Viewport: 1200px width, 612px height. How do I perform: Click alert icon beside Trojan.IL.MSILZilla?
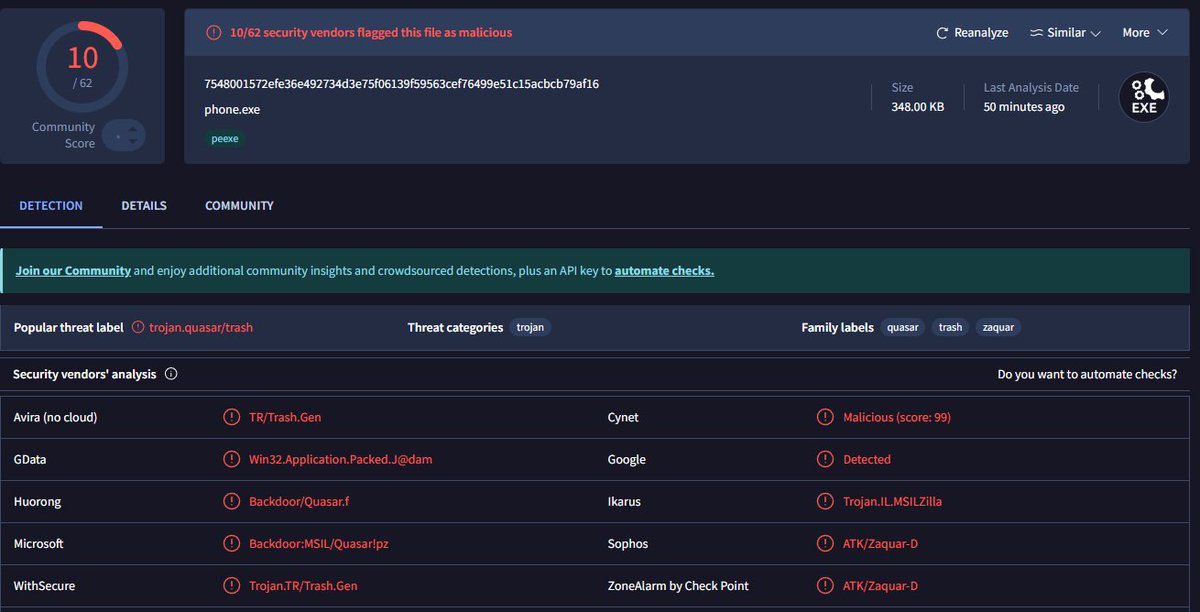click(825, 501)
